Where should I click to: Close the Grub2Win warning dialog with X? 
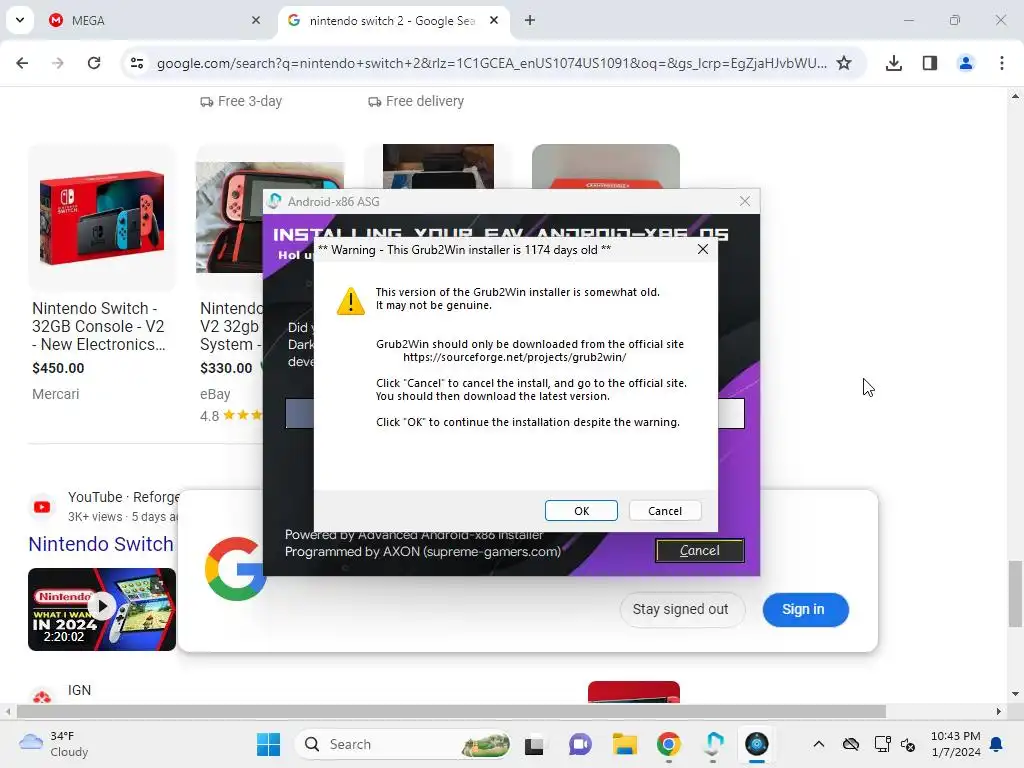703,249
